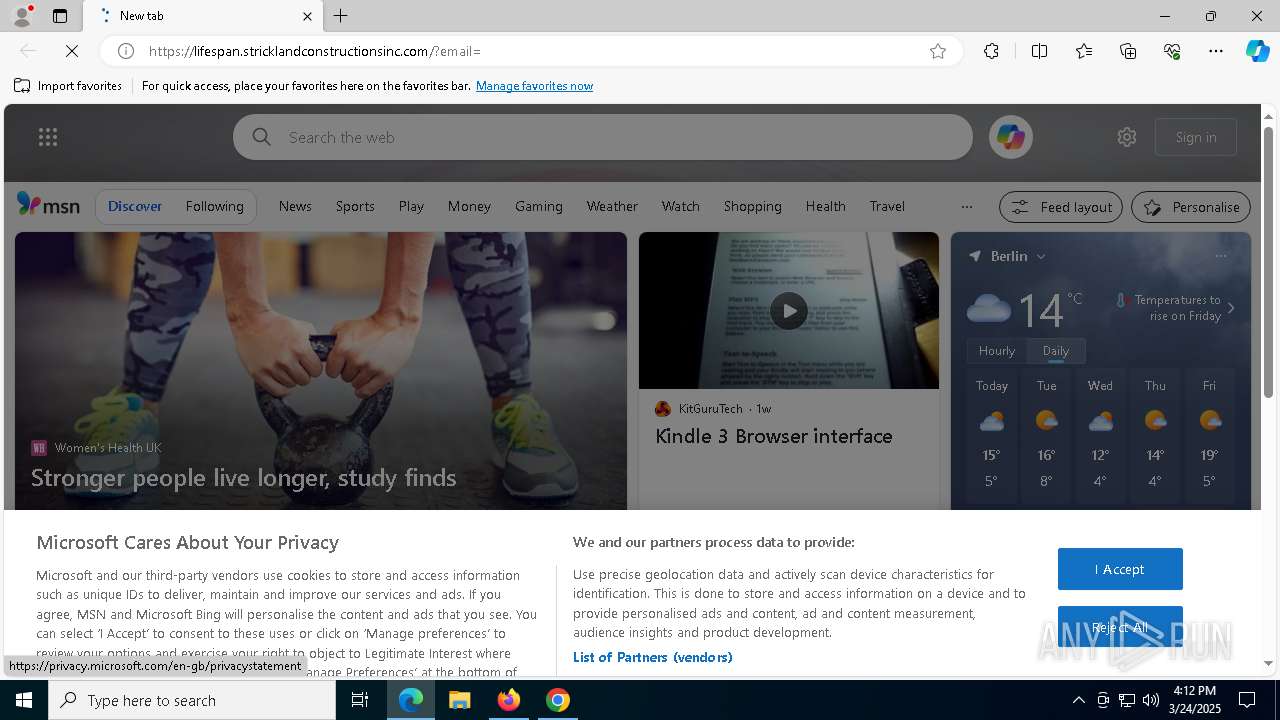Screen dimensions: 1280x720
Task: Select the Discover tab
Action: point(135,206)
